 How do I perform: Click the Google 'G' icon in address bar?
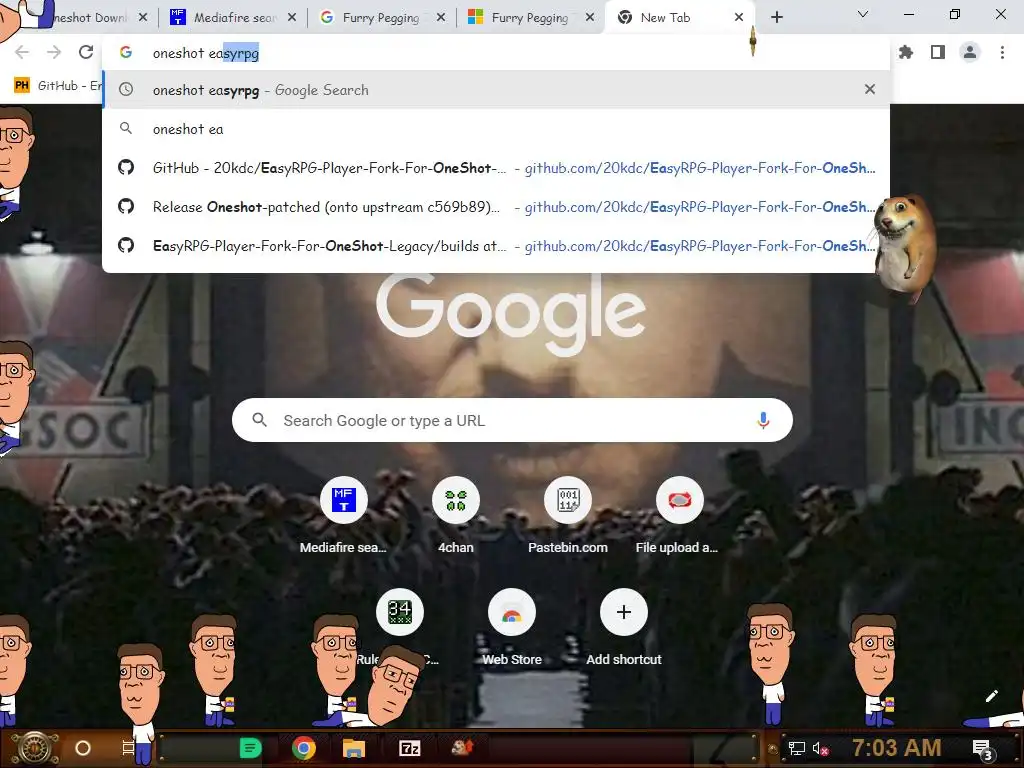[126, 52]
